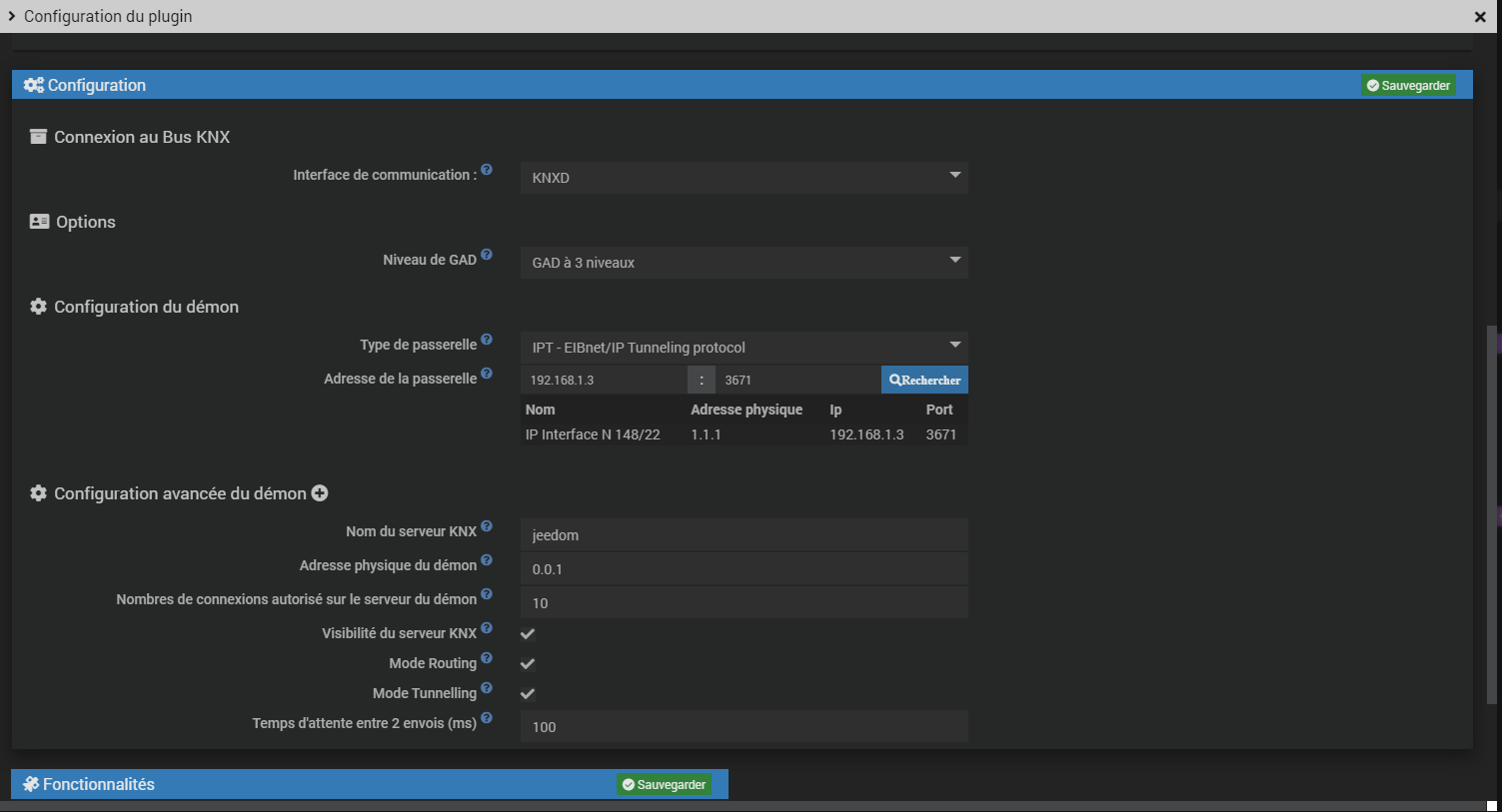Toggle Visibilité du serveur KNX checkbox
1502x812 pixels.
(528, 634)
